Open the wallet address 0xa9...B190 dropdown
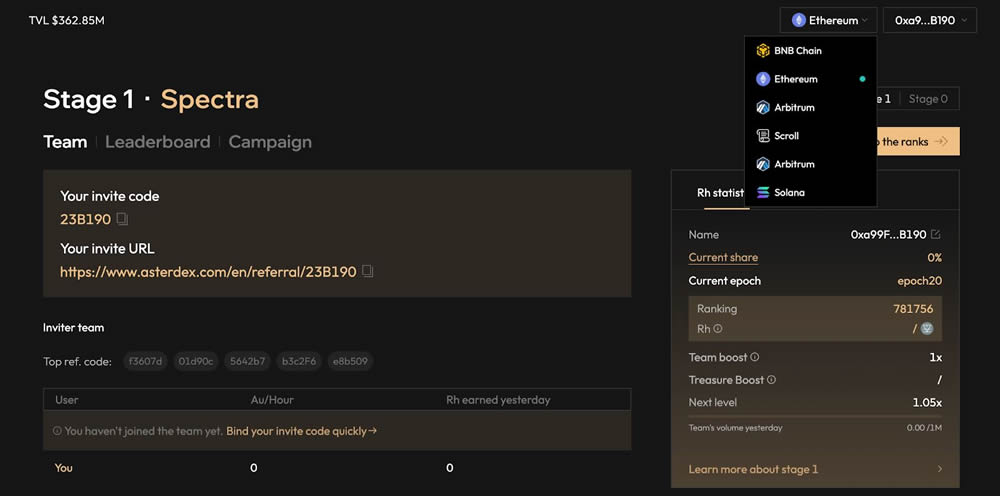The height and width of the screenshot is (496, 1000). pyautogui.click(x=930, y=20)
